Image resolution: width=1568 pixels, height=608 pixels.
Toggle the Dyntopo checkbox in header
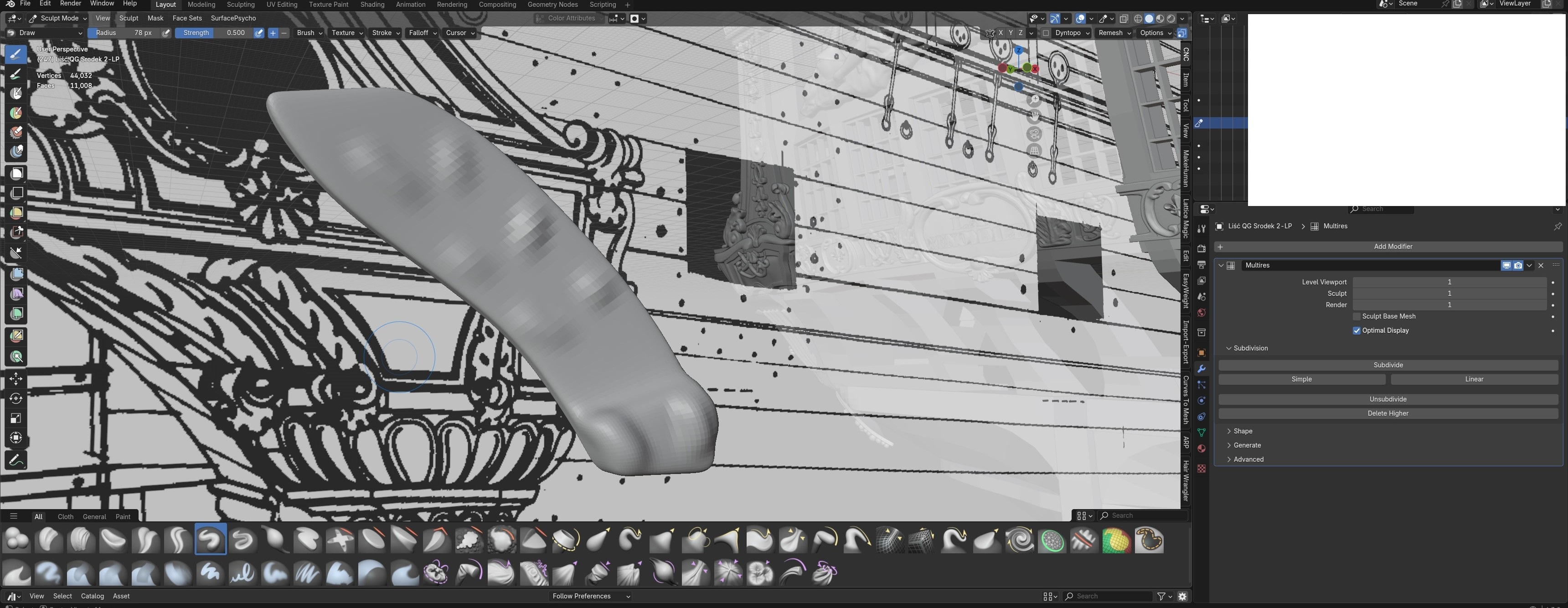tap(1046, 33)
